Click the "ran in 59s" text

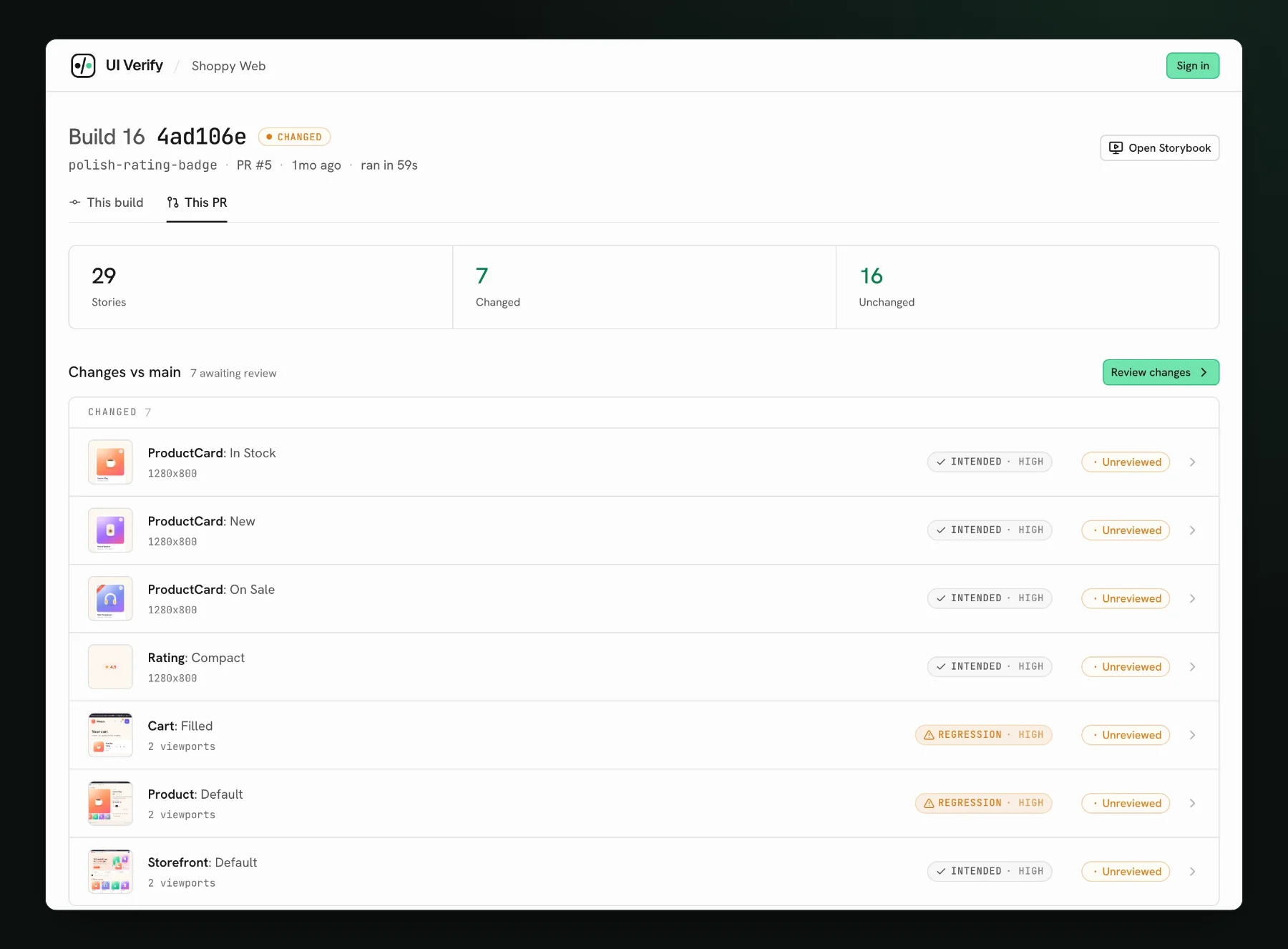pyautogui.click(x=389, y=165)
